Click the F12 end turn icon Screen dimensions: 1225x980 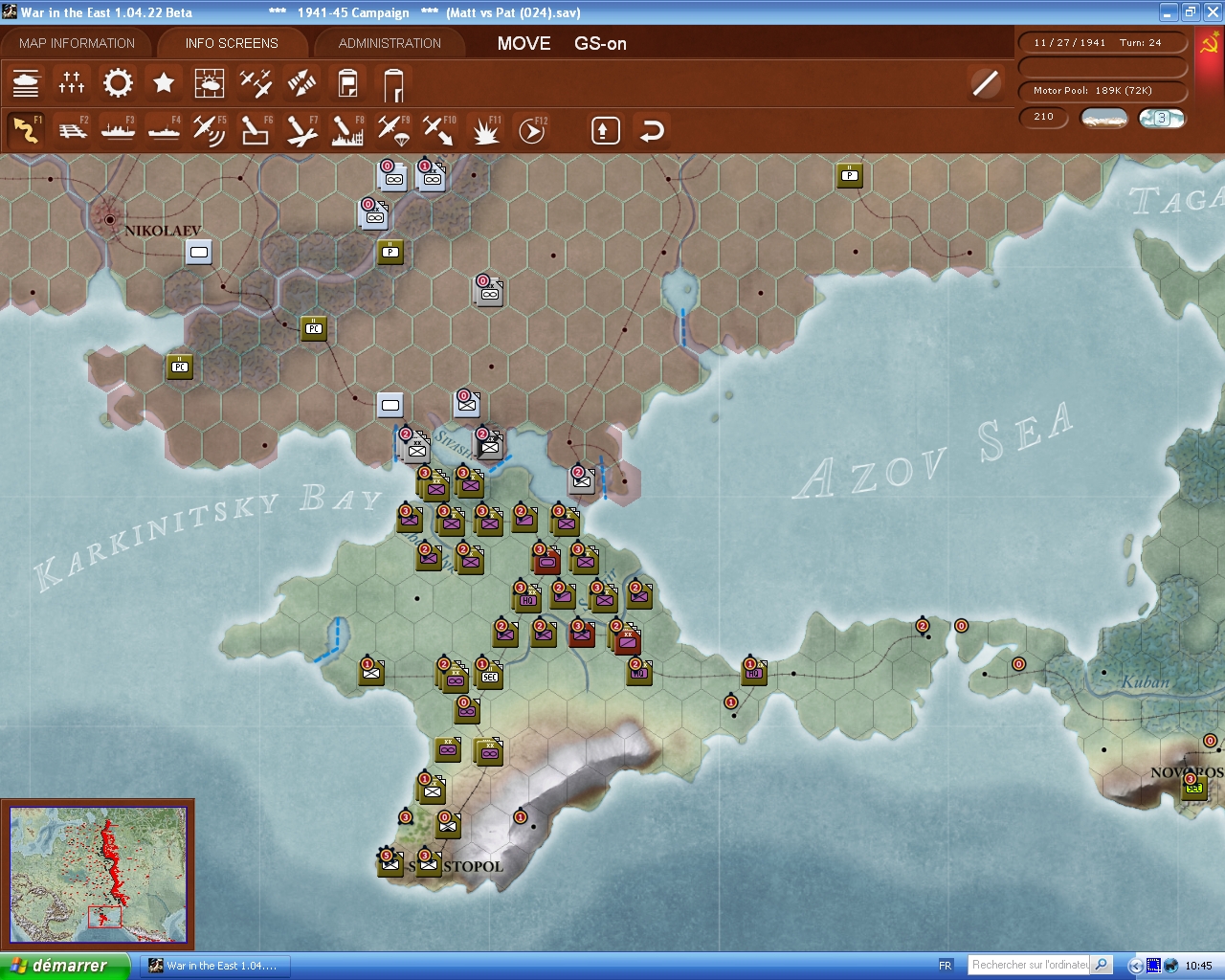(531, 129)
